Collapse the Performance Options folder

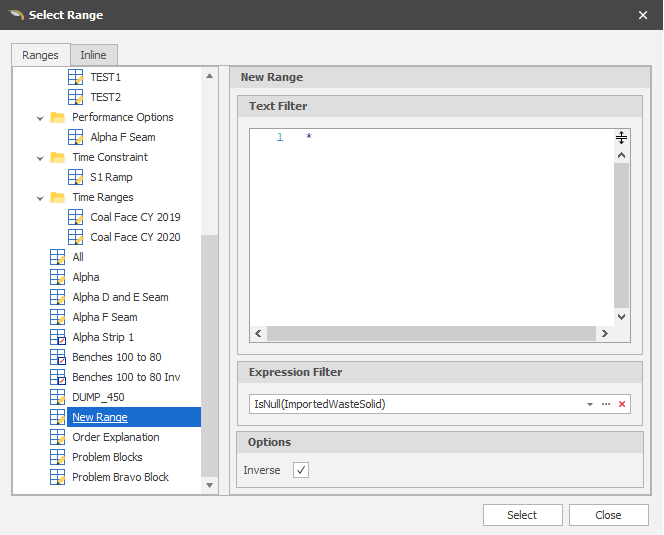pyautogui.click(x=40, y=117)
